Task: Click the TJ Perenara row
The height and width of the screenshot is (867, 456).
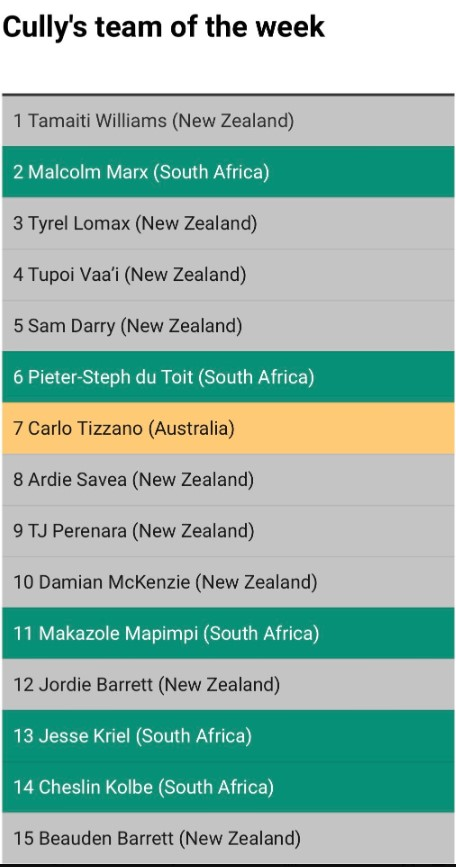Action: [228, 531]
